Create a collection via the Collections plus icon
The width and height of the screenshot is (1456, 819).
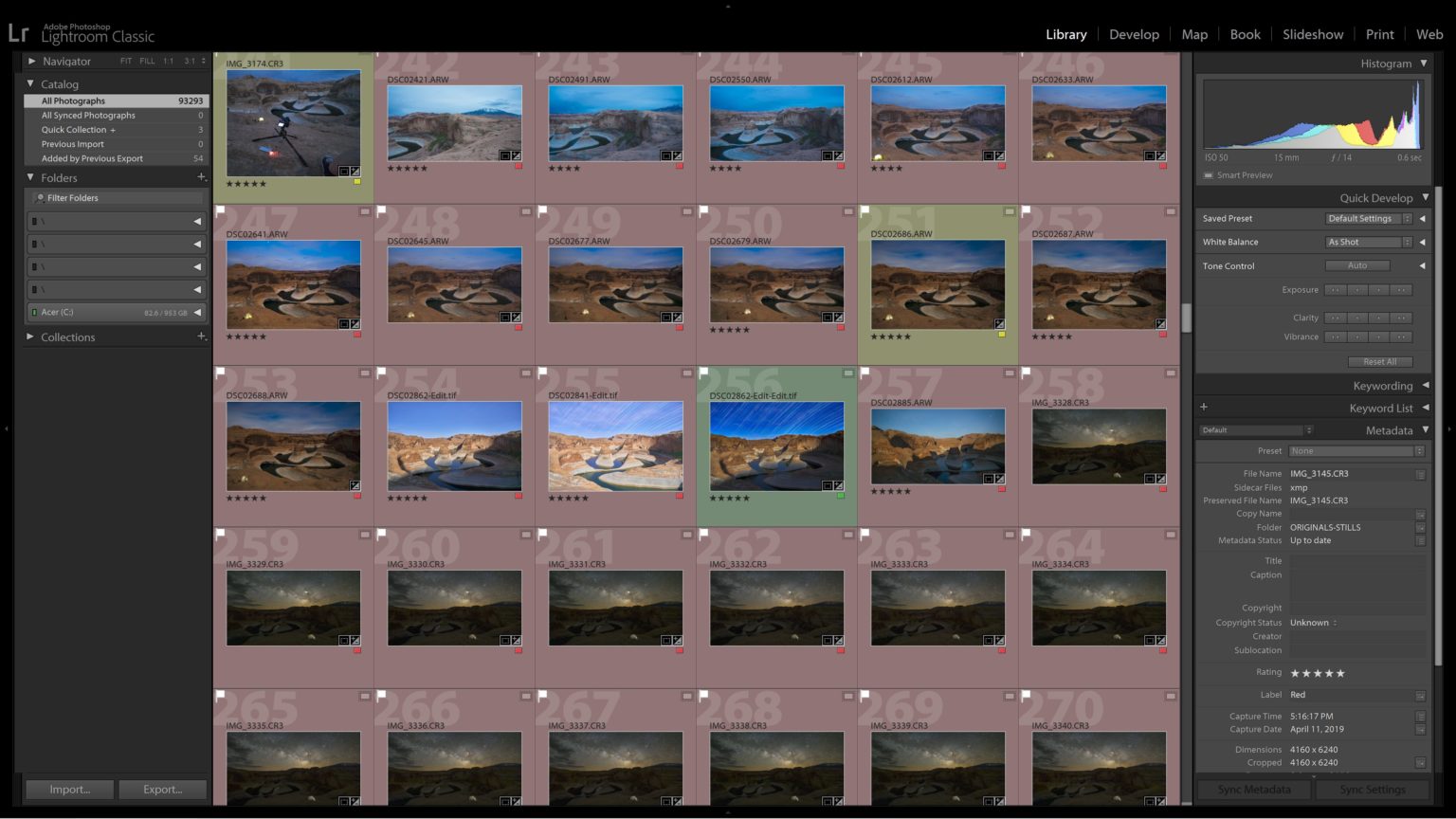pos(201,337)
